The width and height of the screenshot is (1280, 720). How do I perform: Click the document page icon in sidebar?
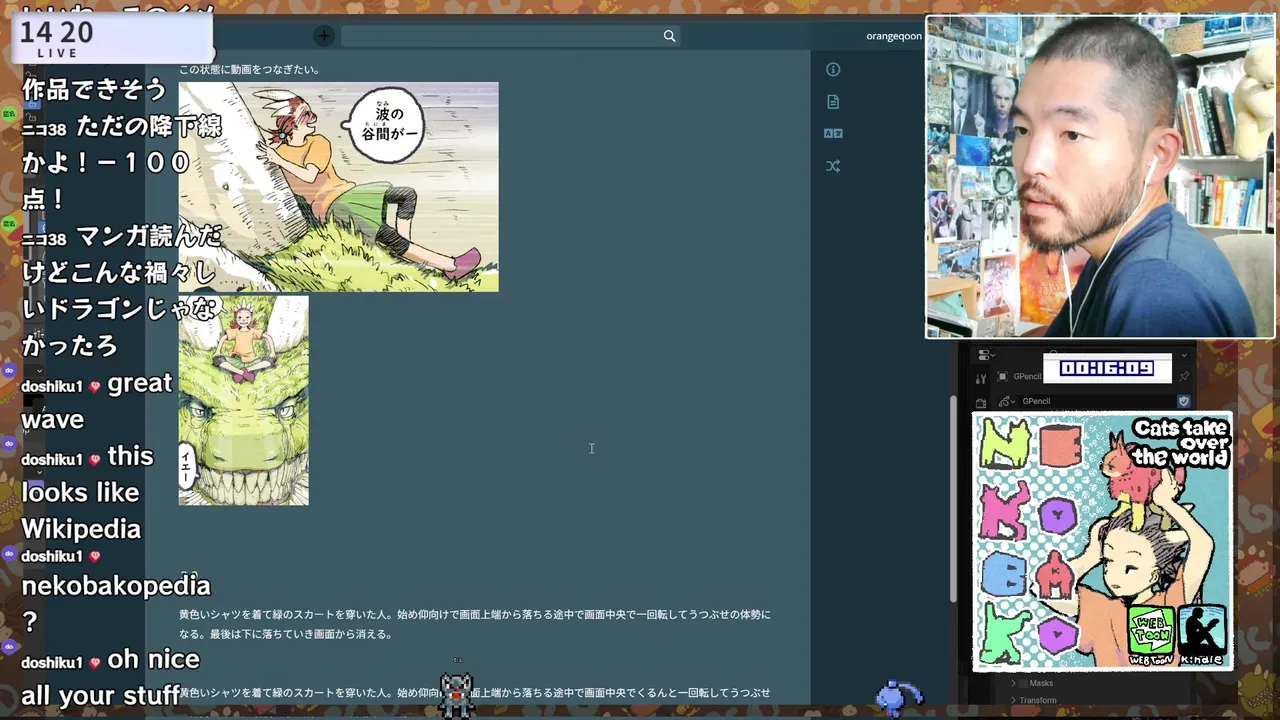pos(833,102)
